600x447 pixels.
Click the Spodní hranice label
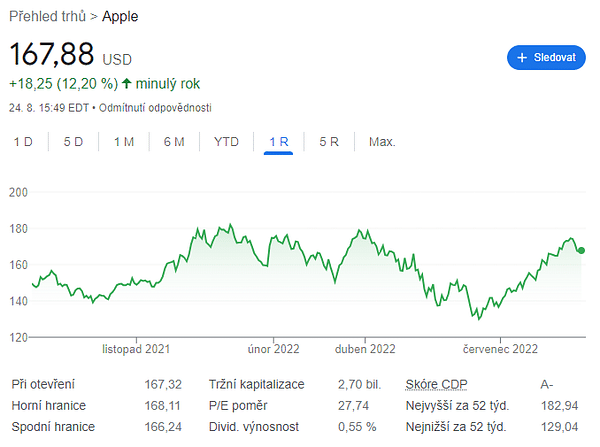53,427
